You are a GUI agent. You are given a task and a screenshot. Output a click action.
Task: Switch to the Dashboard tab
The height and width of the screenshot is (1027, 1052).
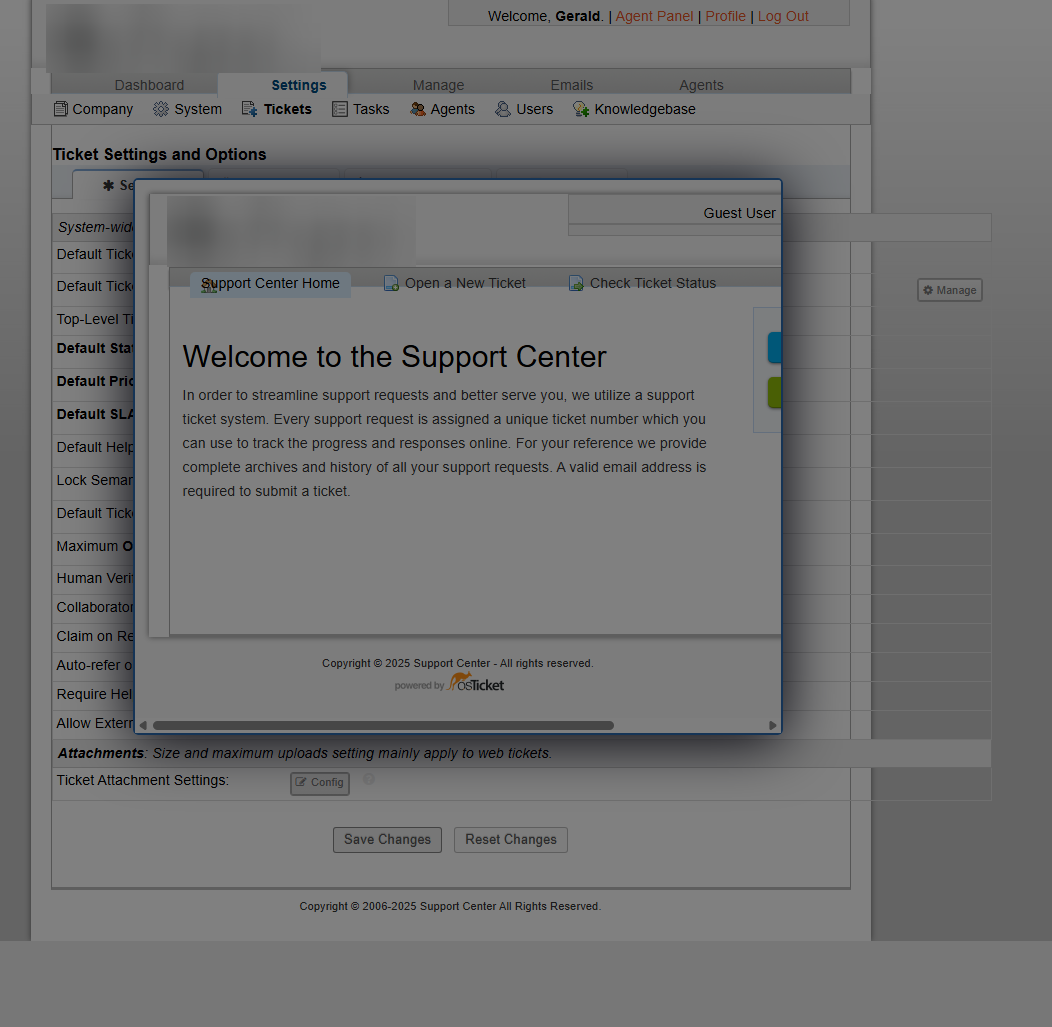(x=149, y=85)
